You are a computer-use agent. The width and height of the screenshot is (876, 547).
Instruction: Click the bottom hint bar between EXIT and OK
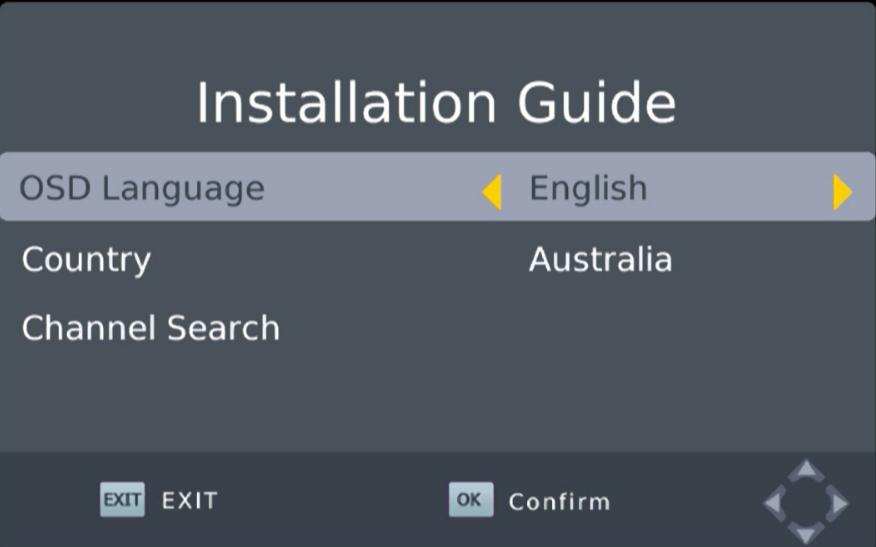click(x=333, y=500)
